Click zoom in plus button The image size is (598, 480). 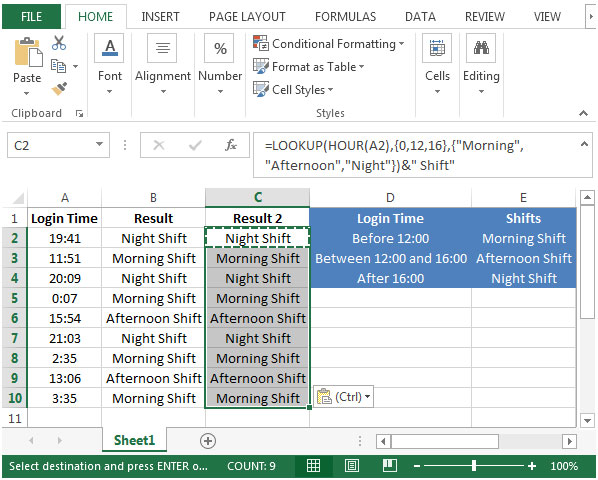[532, 466]
